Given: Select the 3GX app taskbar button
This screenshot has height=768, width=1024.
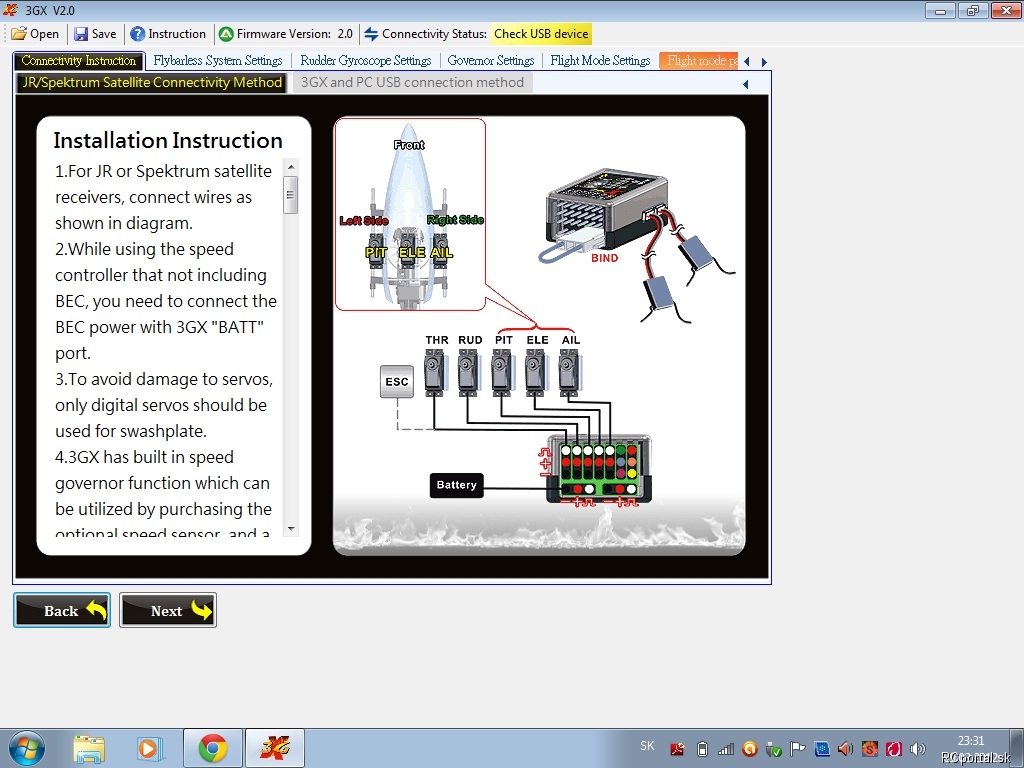Looking at the screenshot, I should (275, 748).
